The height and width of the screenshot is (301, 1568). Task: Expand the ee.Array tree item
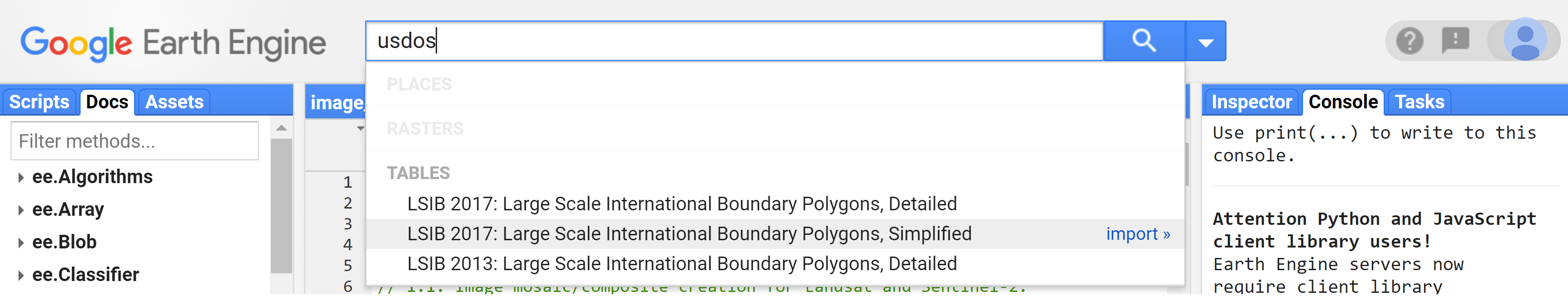[x=21, y=211]
